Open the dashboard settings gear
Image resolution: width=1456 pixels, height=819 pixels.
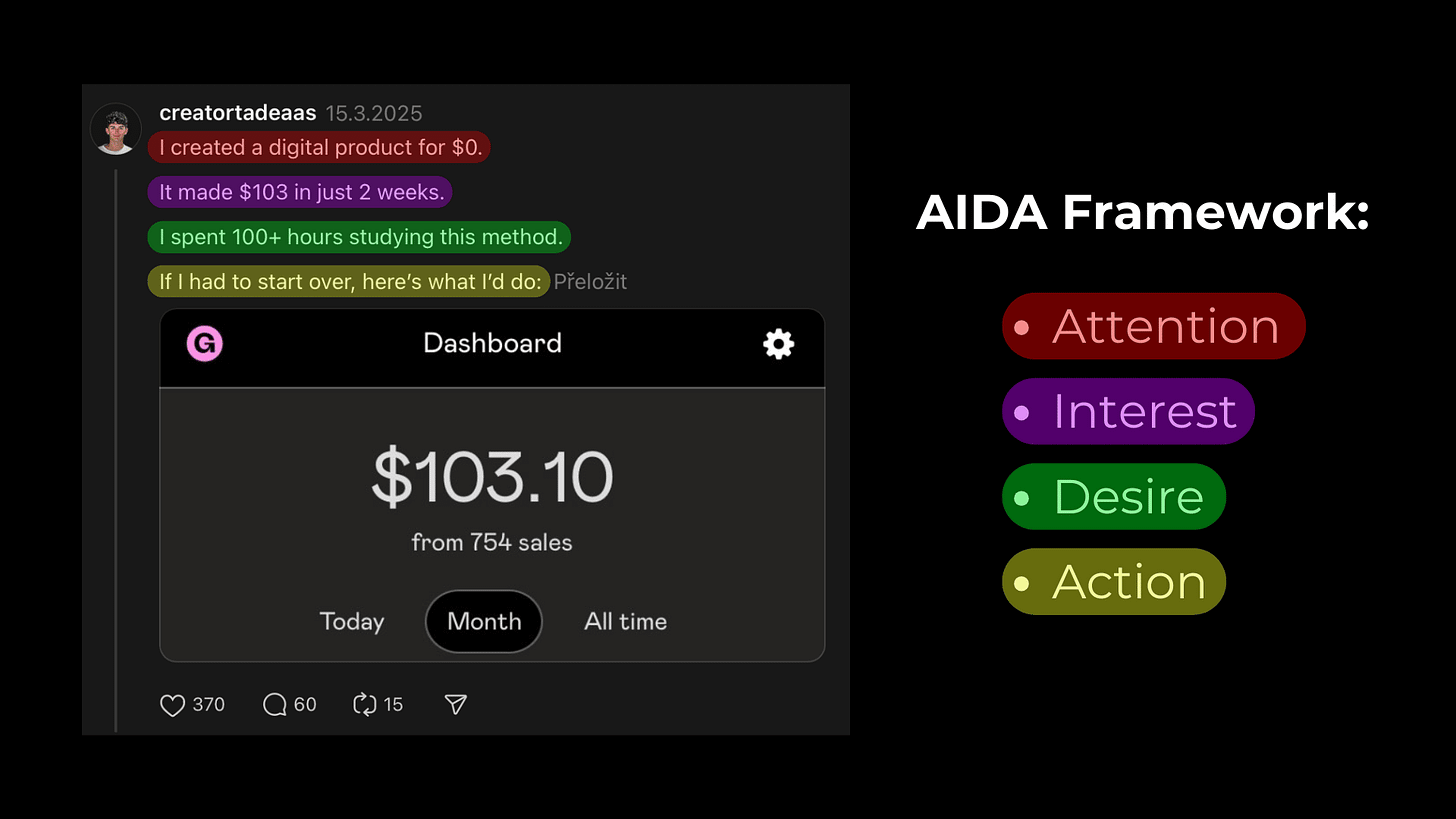coord(778,344)
